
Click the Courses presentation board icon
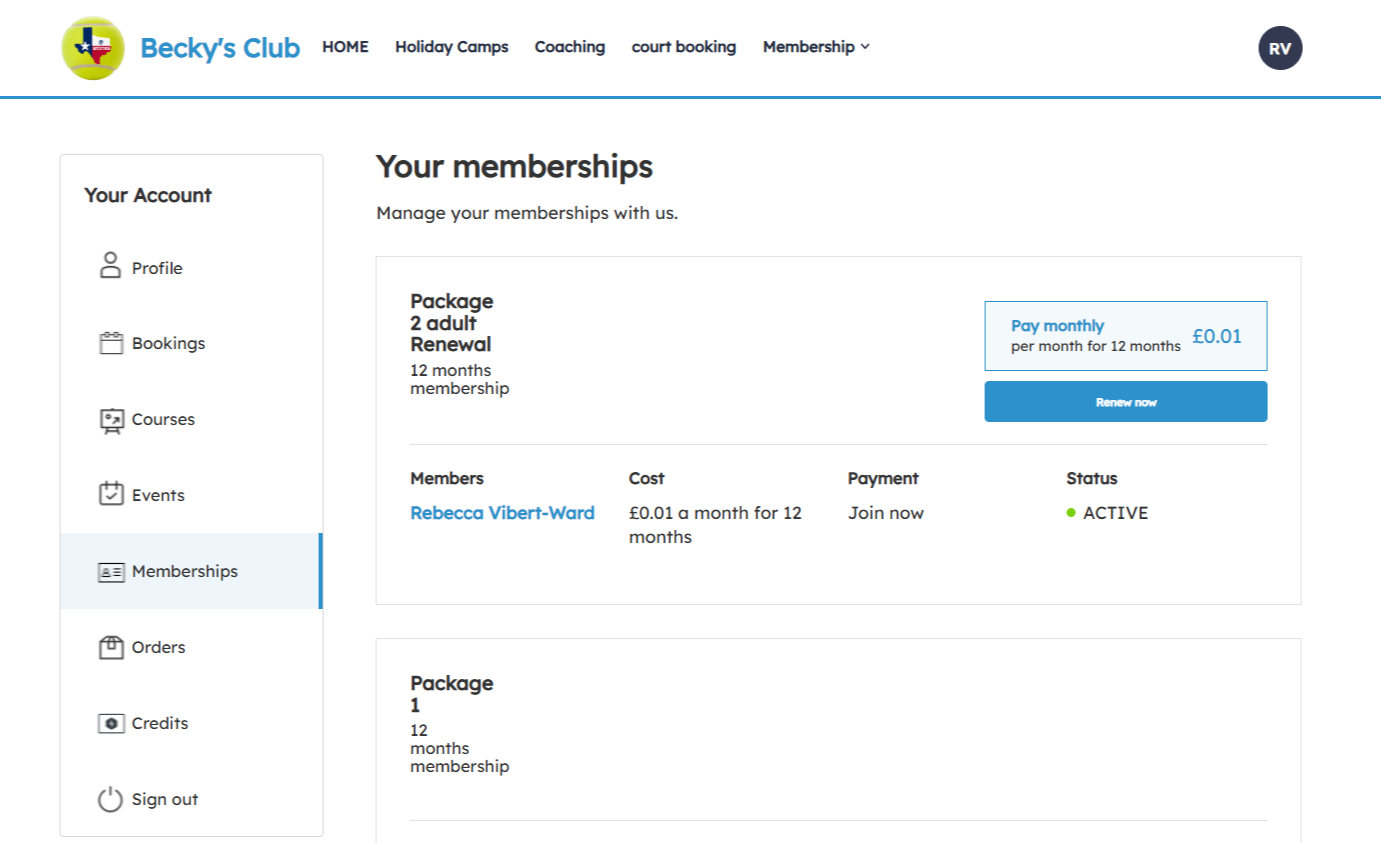110,420
